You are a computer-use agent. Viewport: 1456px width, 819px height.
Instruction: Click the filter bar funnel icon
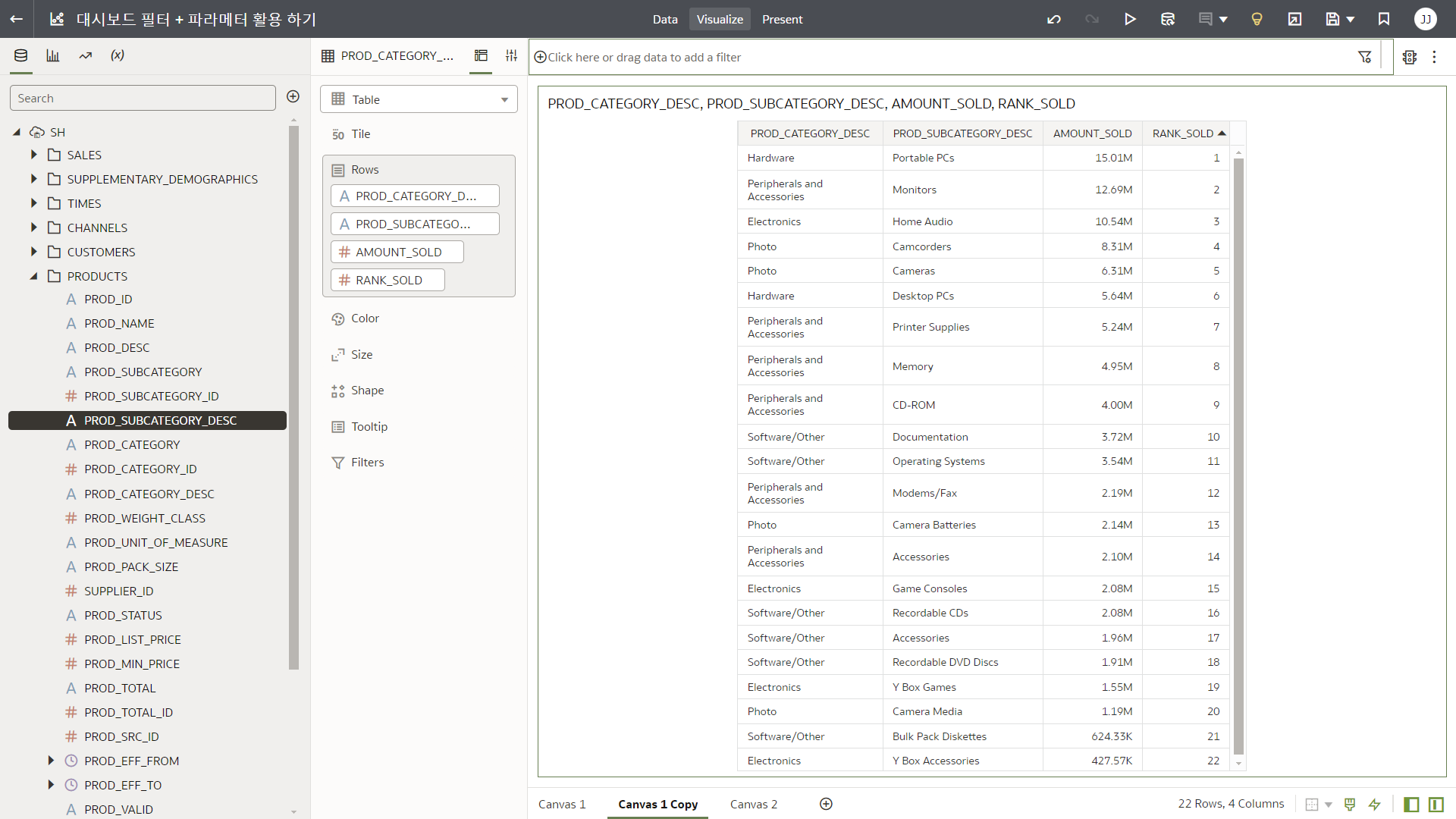coord(1365,57)
